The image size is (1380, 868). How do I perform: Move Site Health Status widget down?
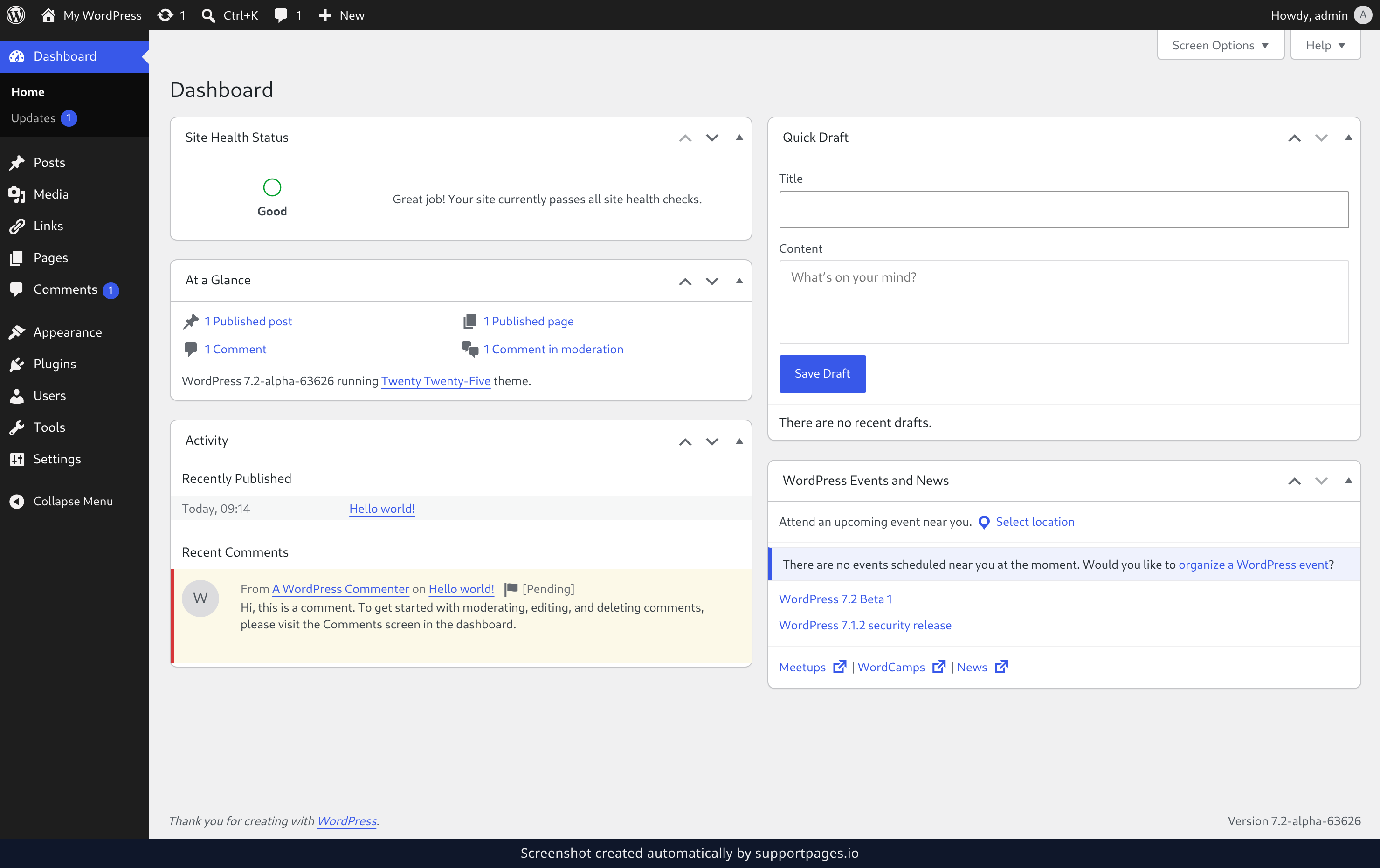[712, 138]
